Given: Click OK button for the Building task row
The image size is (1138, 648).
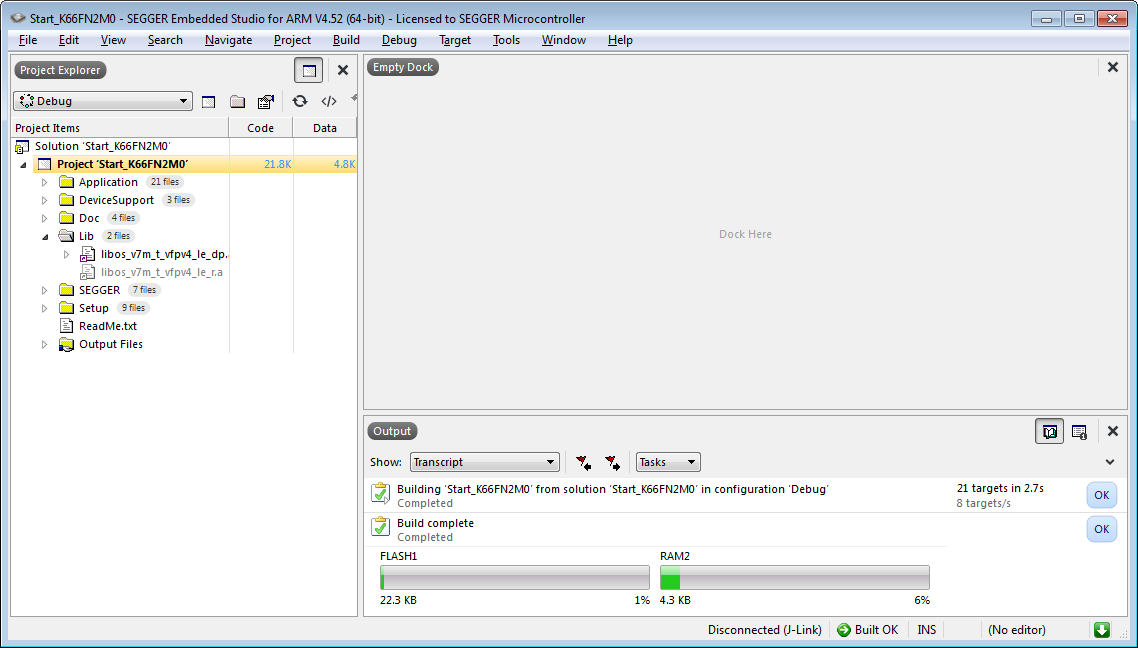Looking at the screenshot, I should [1101, 495].
